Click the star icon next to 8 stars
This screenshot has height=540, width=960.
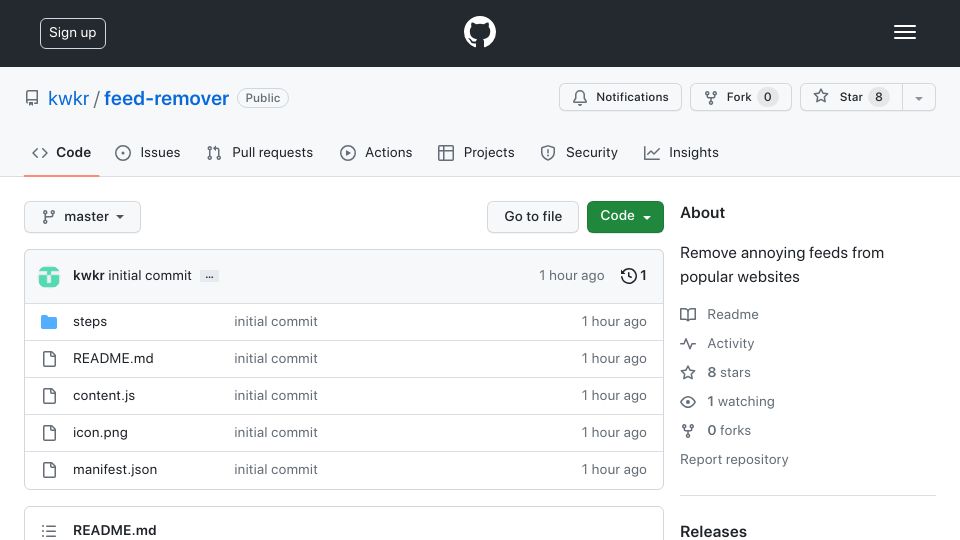(x=688, y=372)
